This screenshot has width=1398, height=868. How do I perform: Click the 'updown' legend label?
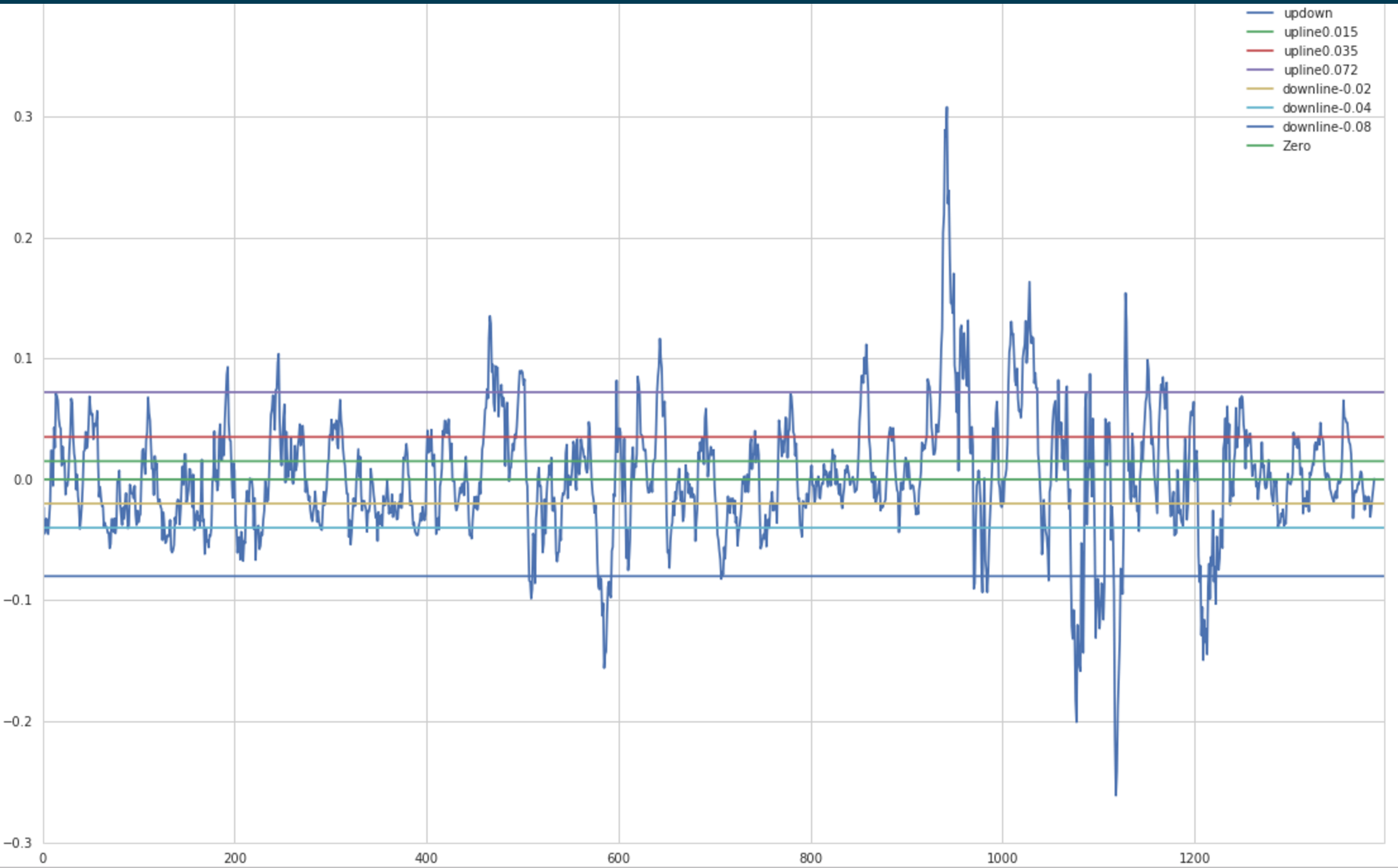click(x=1308, y=13)
